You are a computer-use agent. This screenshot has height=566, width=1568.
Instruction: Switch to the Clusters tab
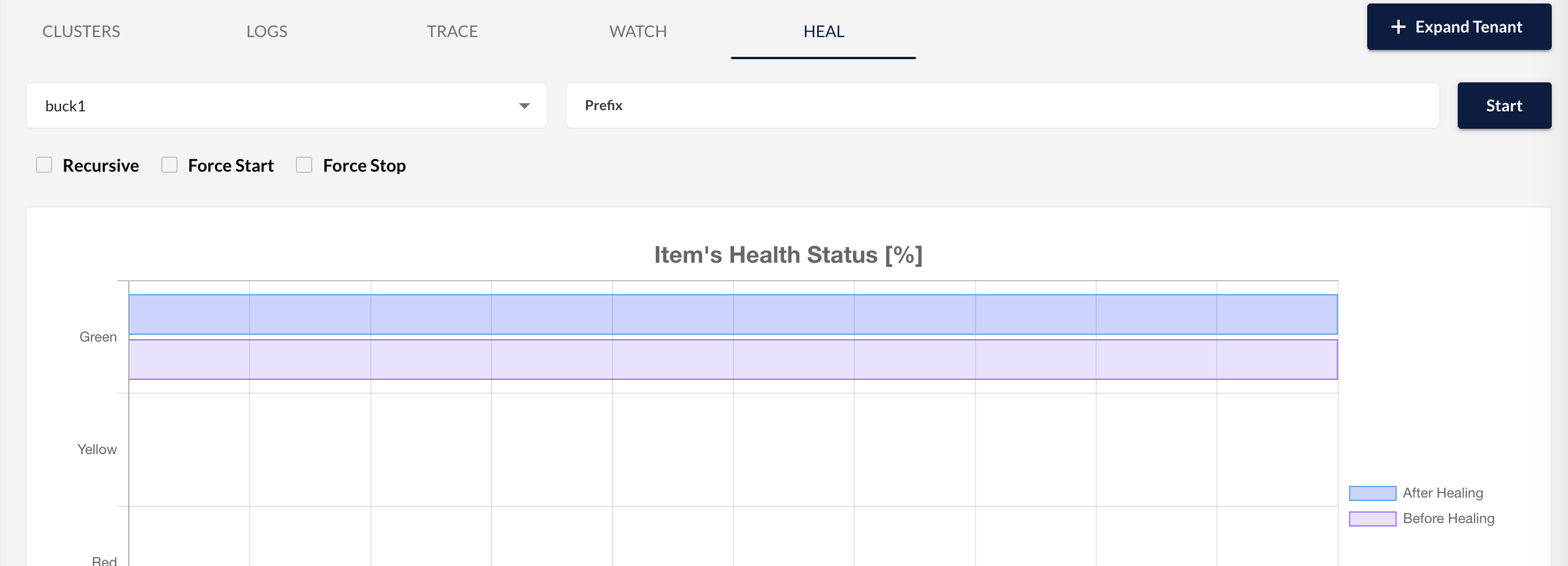coord(81,31)
